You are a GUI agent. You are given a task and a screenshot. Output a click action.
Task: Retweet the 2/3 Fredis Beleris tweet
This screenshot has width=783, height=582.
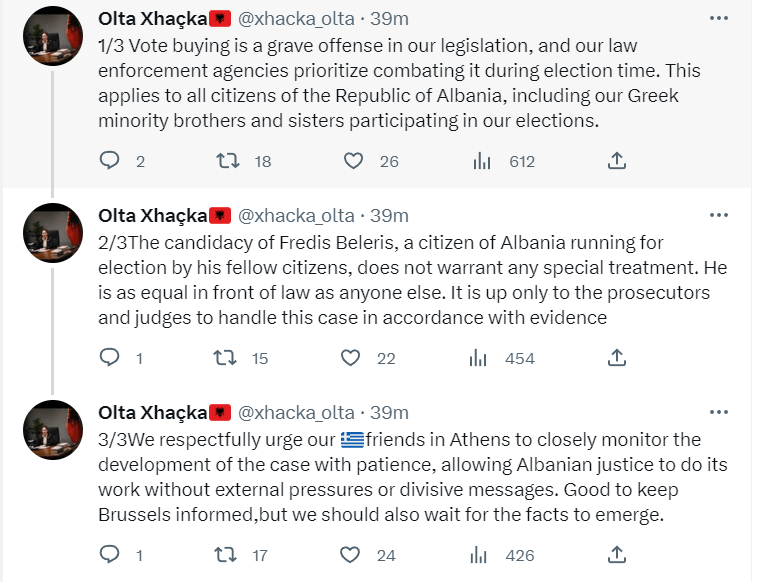229,358
